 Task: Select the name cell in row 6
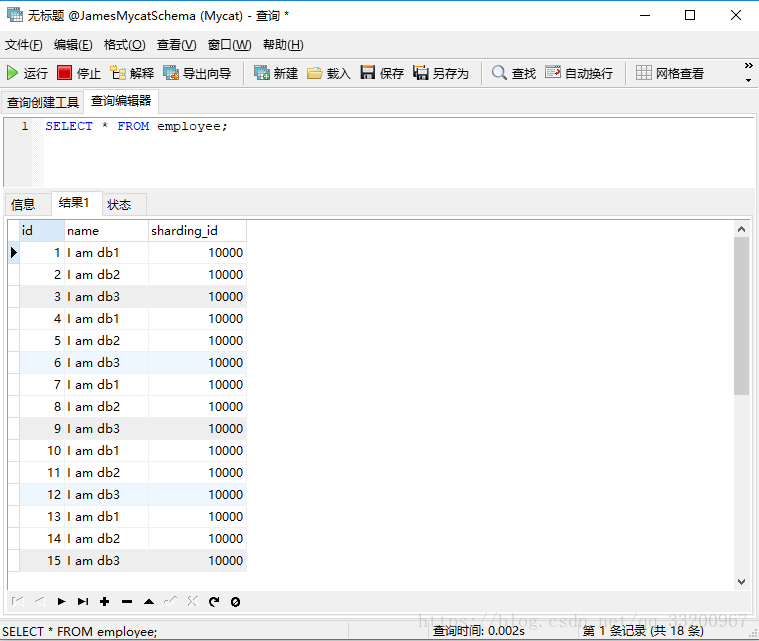(x=106, y=363)
